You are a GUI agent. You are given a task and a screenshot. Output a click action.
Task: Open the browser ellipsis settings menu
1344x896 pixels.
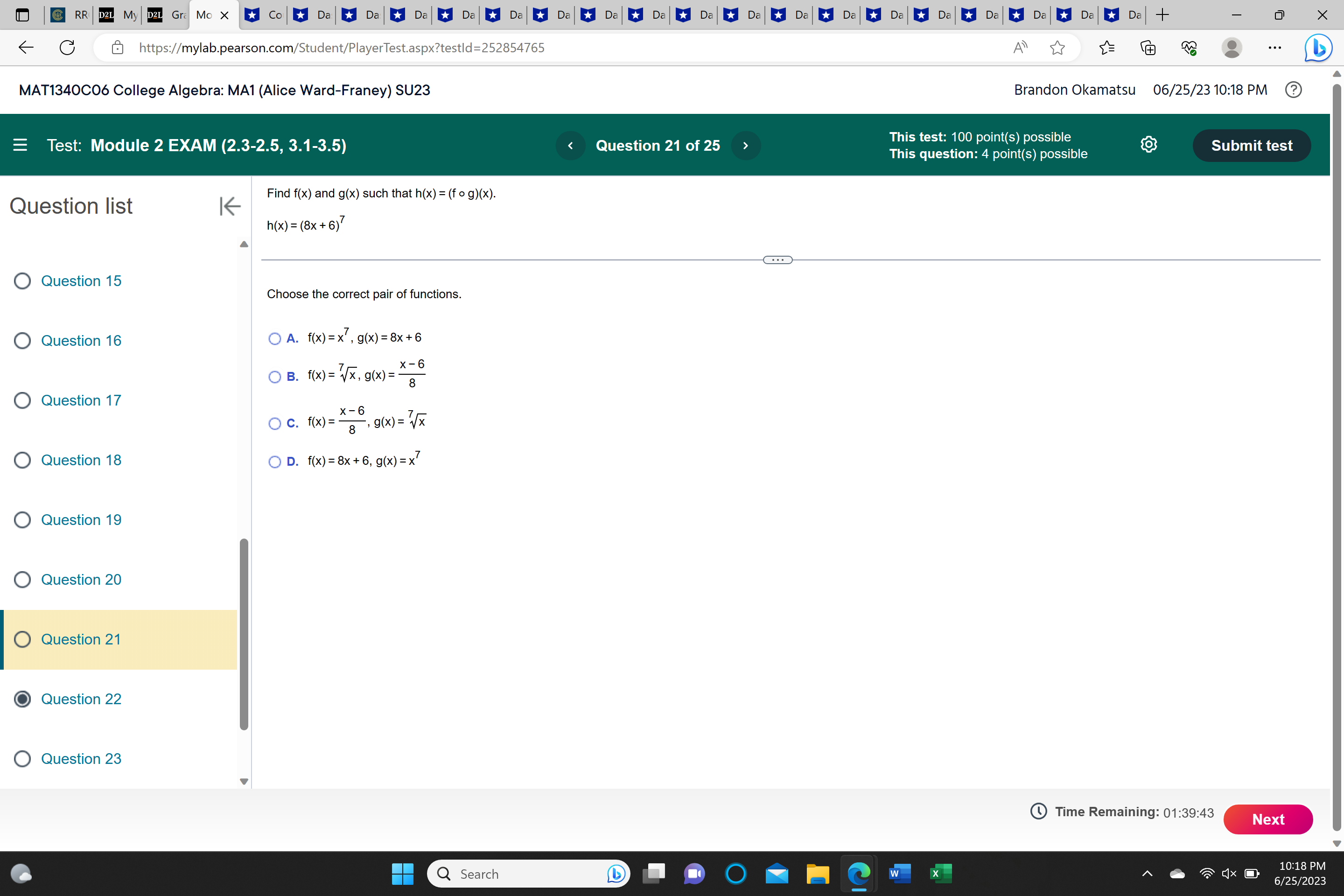pyautogui.click(x=1274, y=48)
